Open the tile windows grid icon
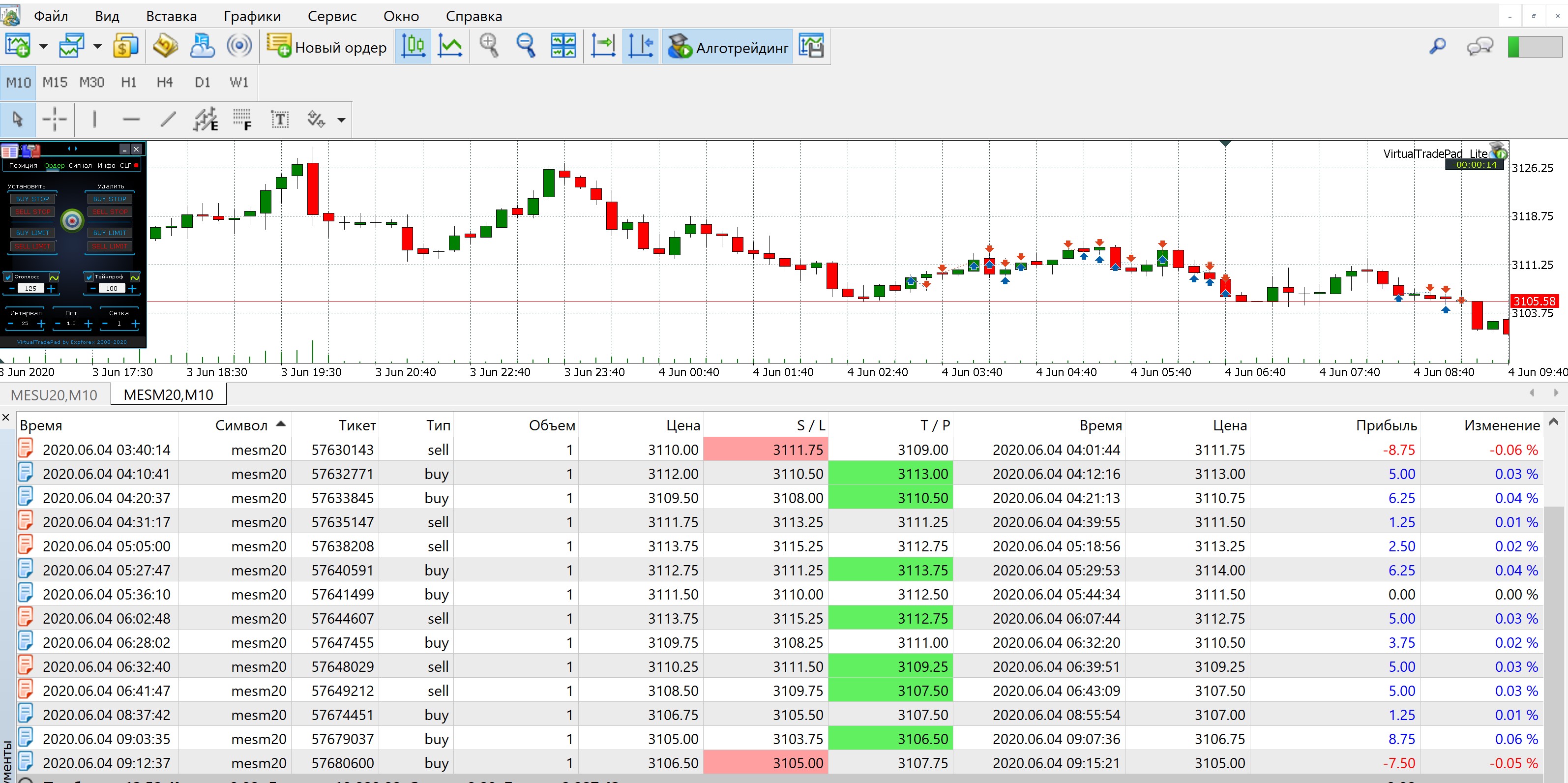Image resolution: width=1568 pixels, height=783 pixels. pos(563,46)
